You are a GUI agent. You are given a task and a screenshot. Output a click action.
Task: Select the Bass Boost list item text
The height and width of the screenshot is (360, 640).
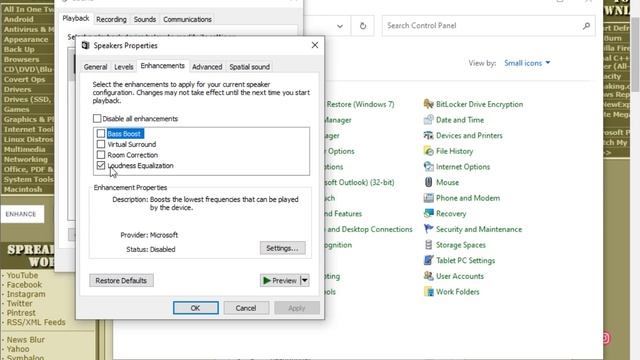click(x=124, y=133)
